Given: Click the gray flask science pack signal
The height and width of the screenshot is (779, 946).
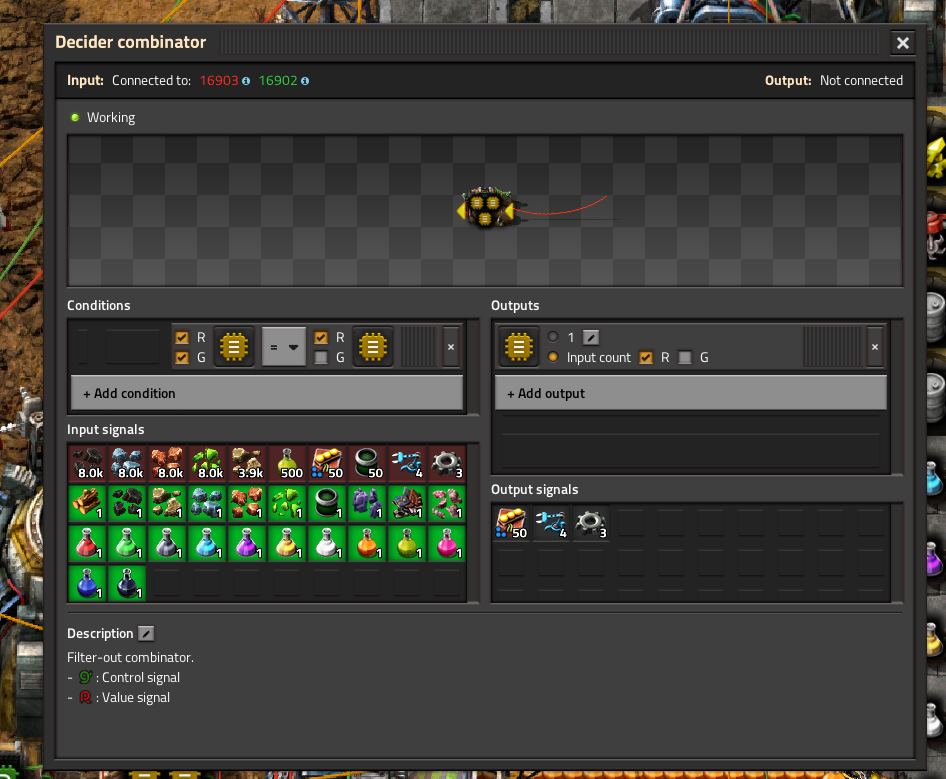Looking at the screenshot, I should [167, 543].
